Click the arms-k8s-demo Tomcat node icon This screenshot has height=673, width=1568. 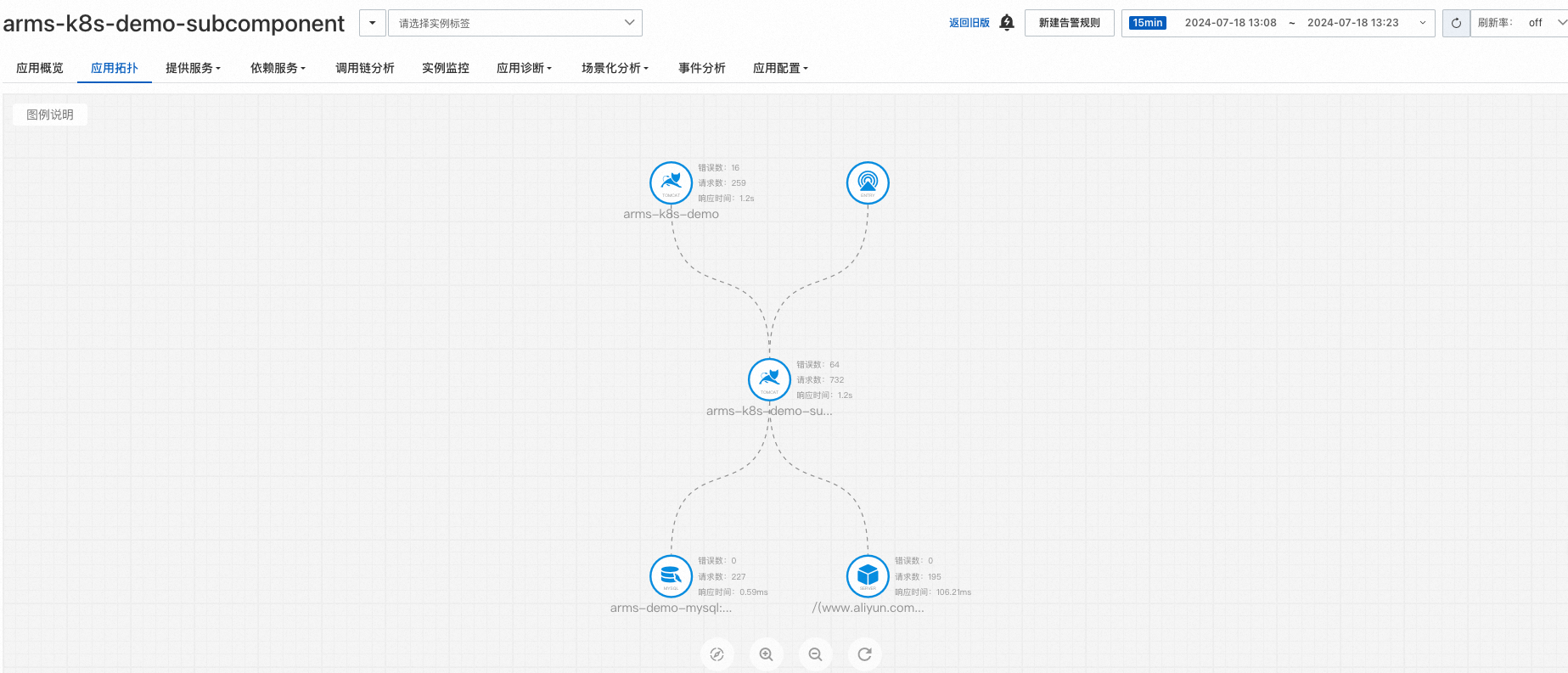[671, 182]
